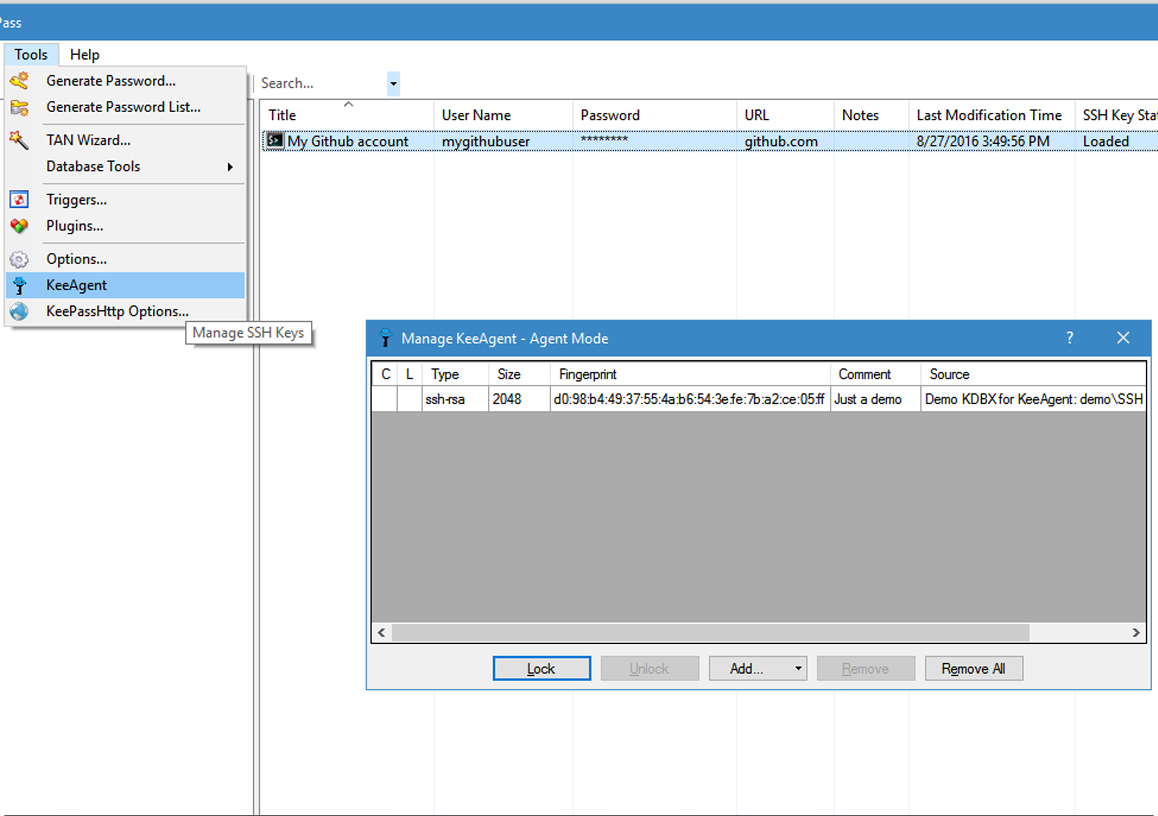Click the KeePassHttp Options globe icon
Image resolution: width=1158 pixels, height=816 pixels.
click(19, 311)
